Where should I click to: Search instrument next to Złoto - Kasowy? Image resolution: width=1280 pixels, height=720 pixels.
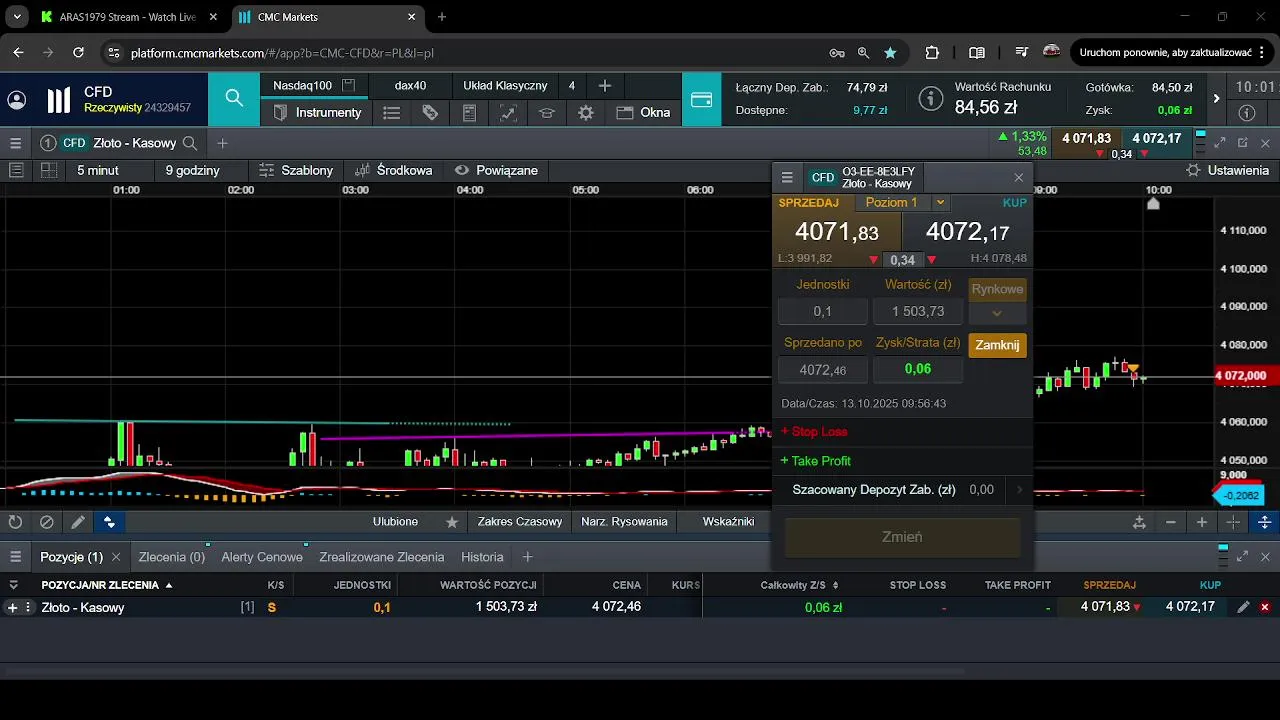pos(190,143)
